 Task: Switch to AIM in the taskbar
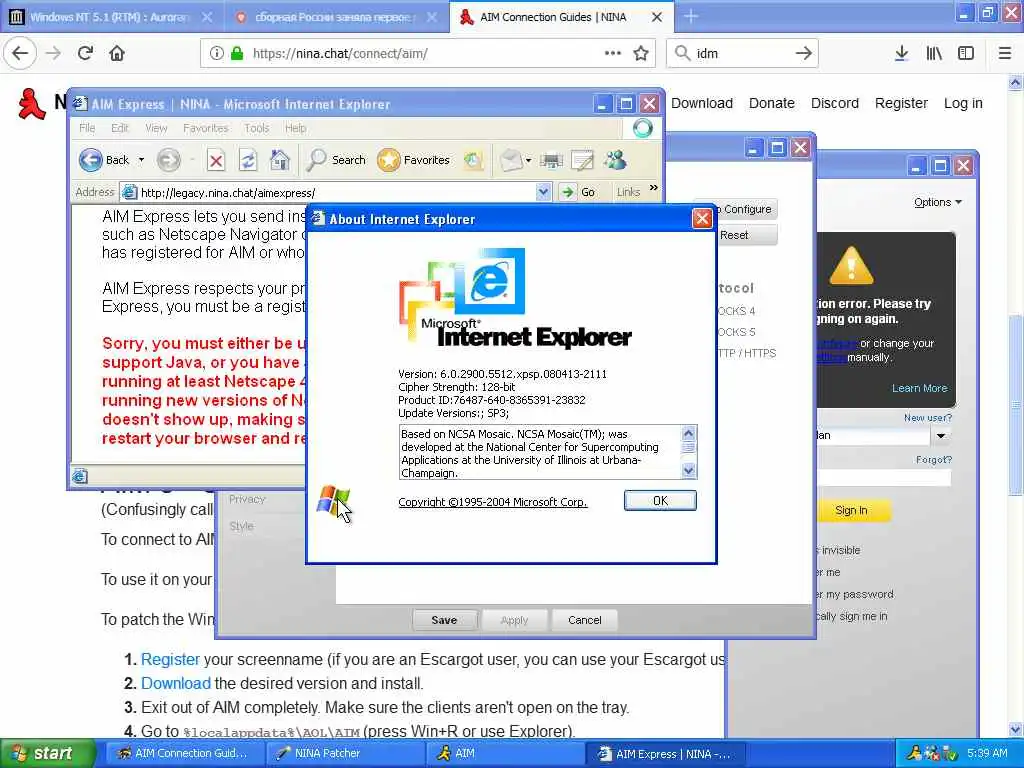(505, 753)
